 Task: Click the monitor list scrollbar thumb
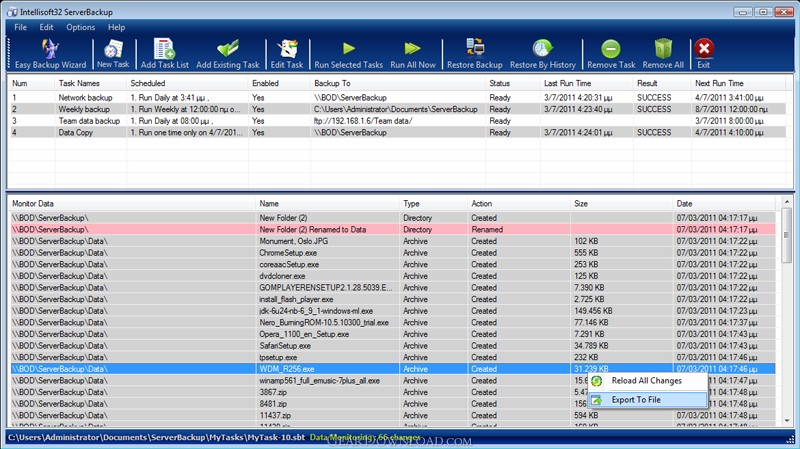point(787,235)
